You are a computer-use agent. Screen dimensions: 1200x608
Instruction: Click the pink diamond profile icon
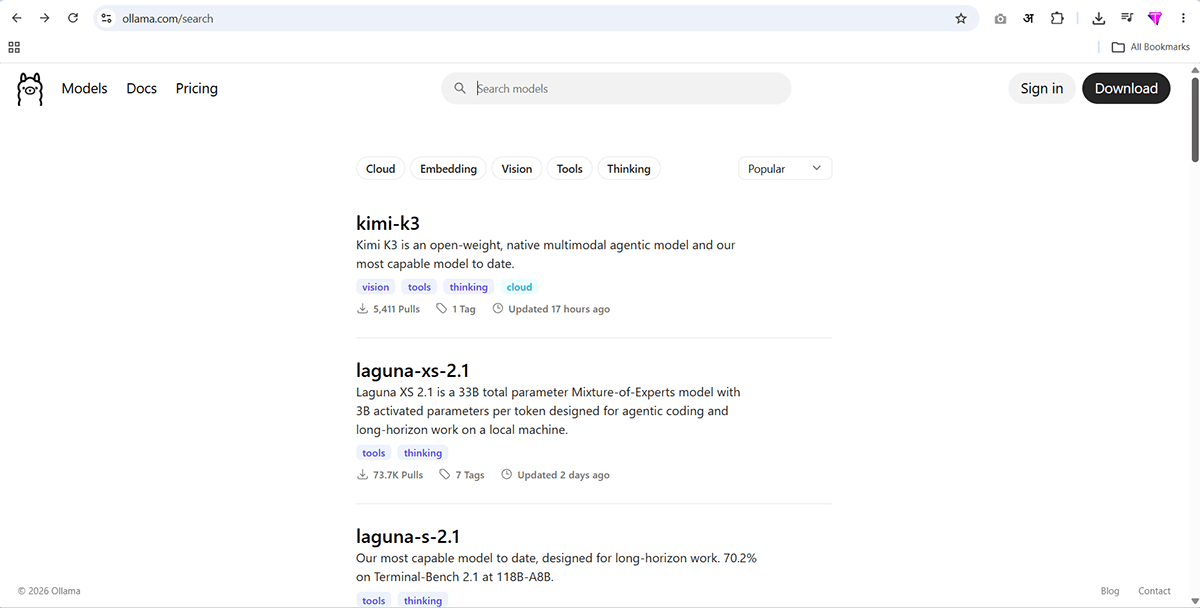pos(1155,18)
